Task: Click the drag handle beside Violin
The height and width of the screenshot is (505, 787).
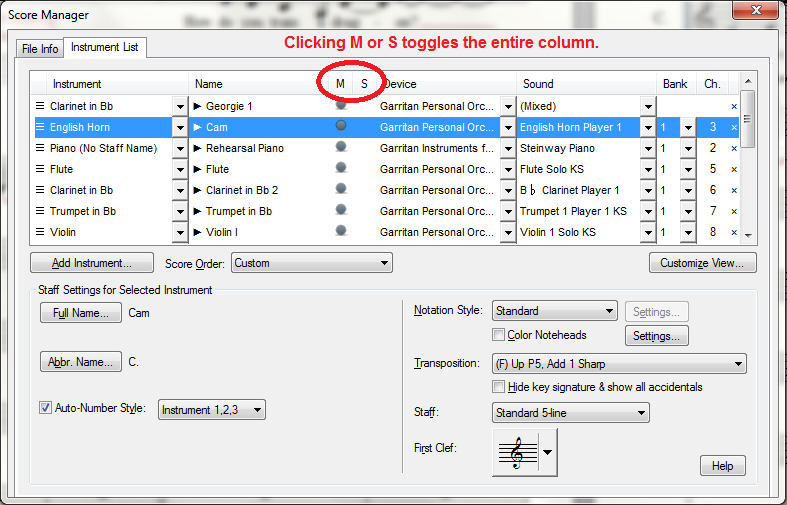Action: (x=40, y=232)
